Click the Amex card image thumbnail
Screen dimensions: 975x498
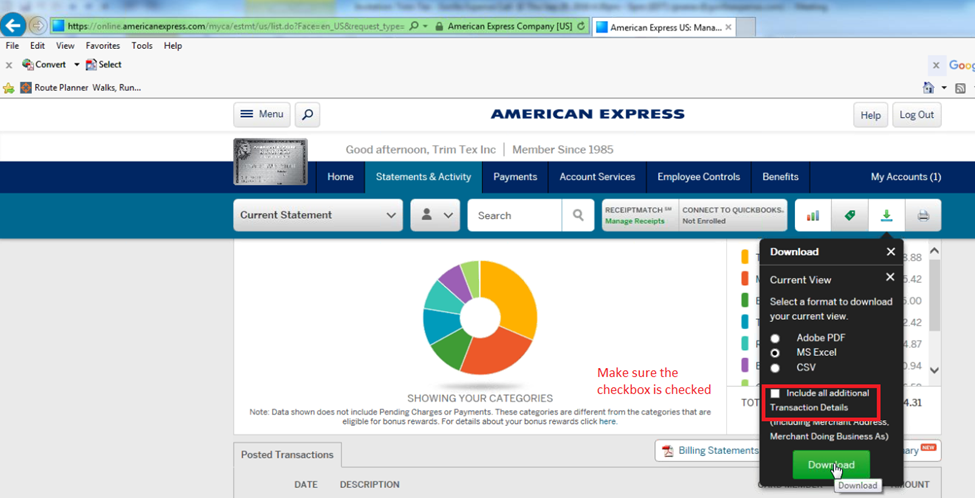270,162
